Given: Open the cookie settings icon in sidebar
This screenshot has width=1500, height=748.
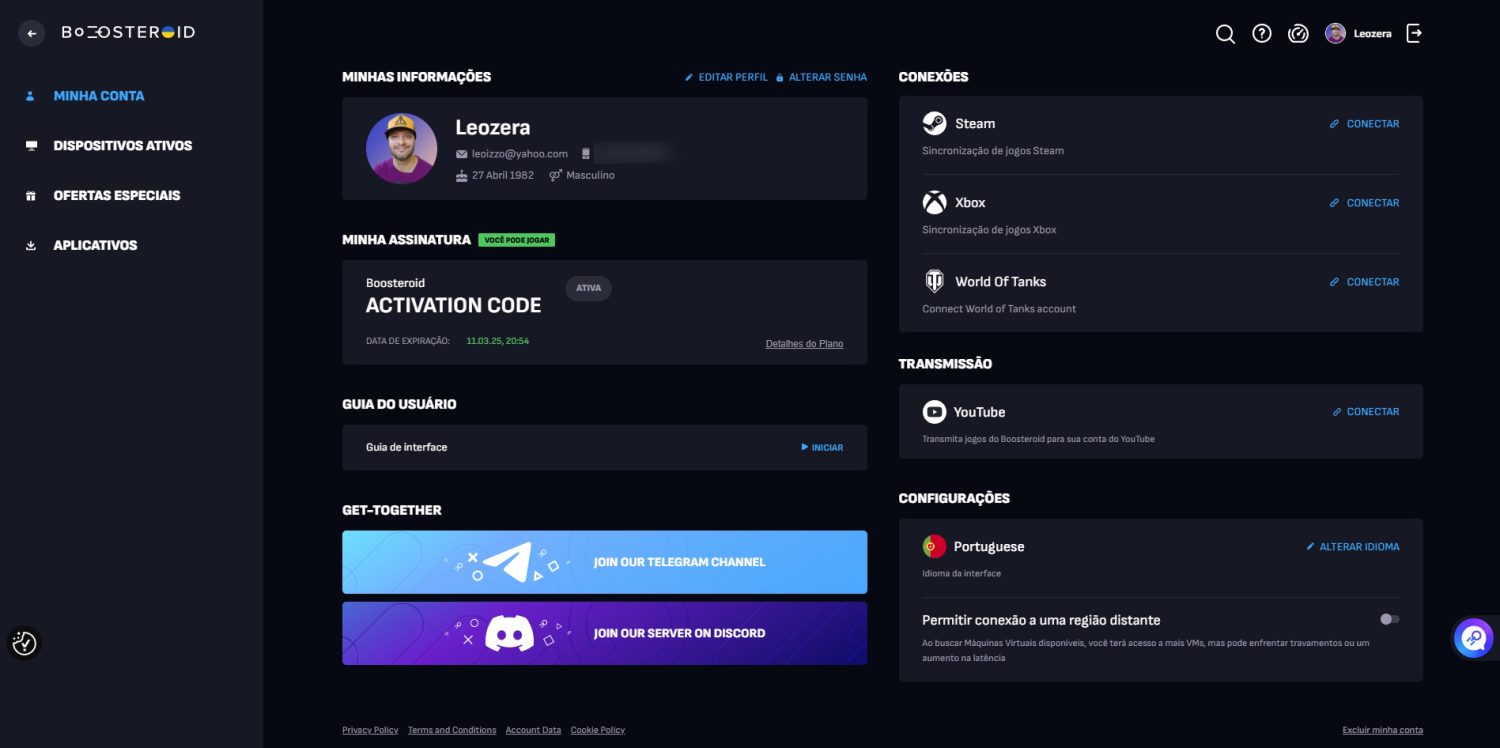Looking at the screenshot, I should tap(25, 643).
